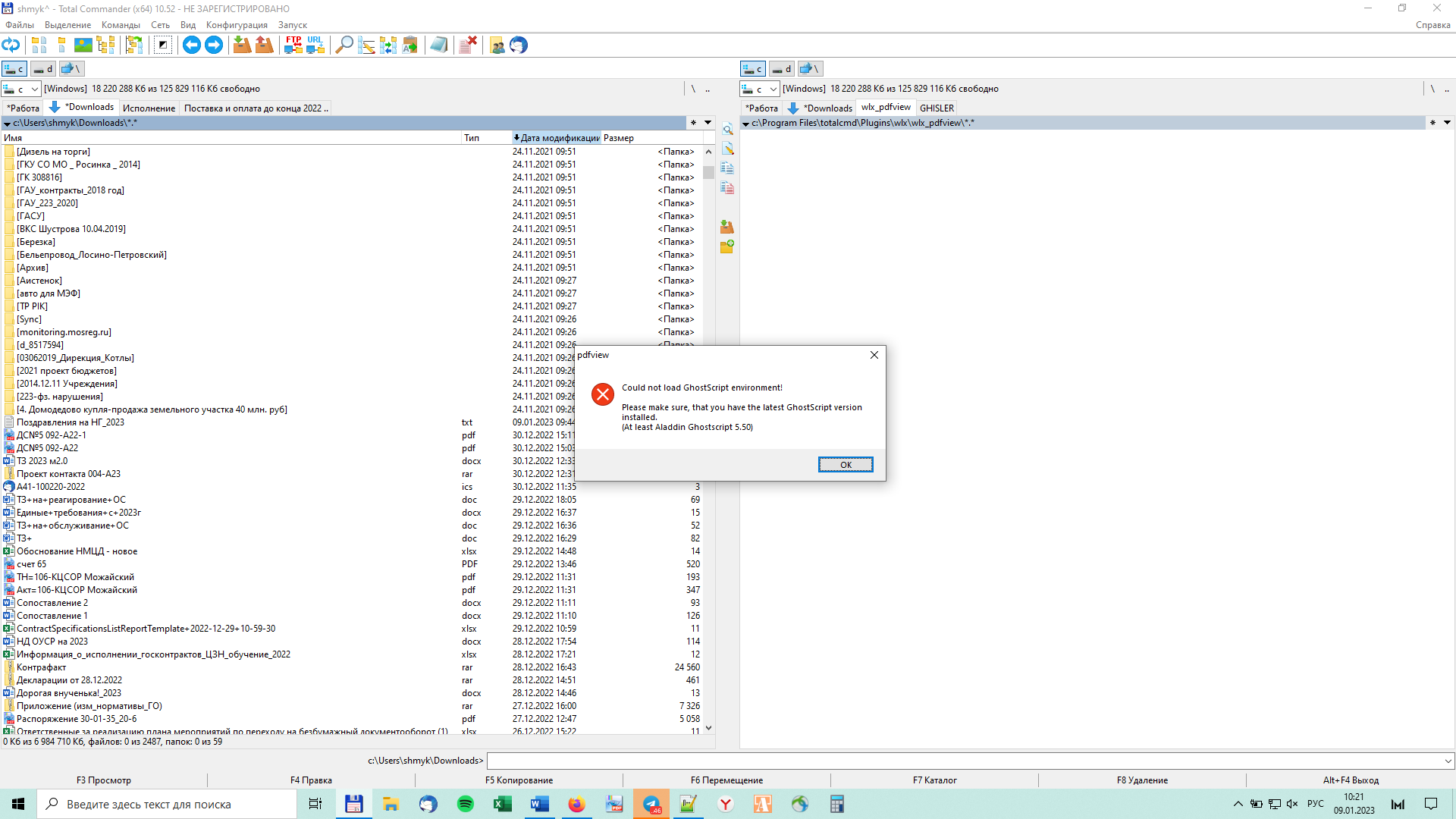Image resolution: width=1456 pixels, height=819 pixels.
Task: Switch to the GHISLER tab in right panel
Action: pyautogui.click(x=937, y=108)
